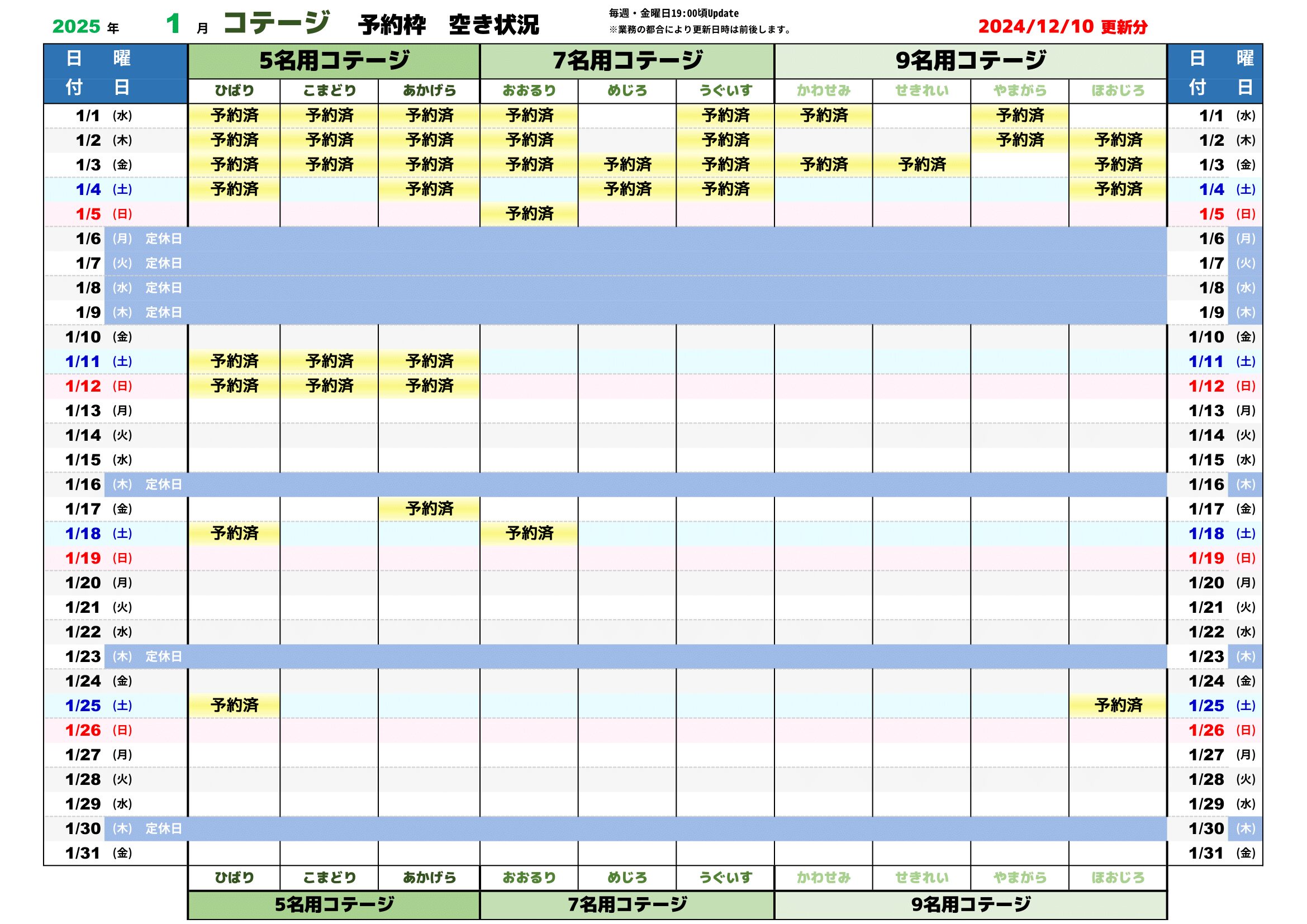This screenshot has width=1307, height=924.
Task: Select the top 9名用コテージ group header
Action: pyautogui.click(x=971, y=61)
